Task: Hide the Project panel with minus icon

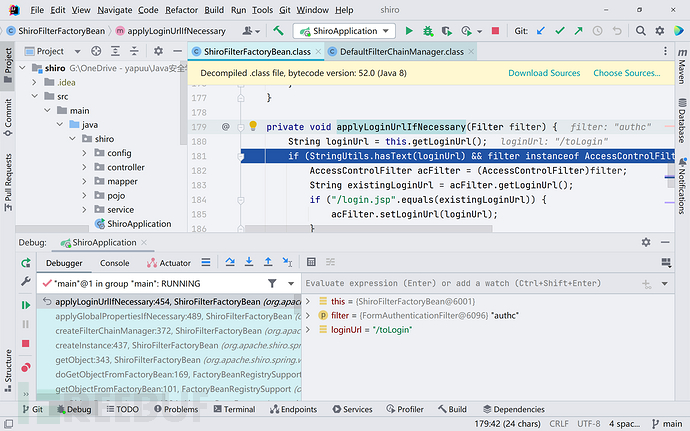Action: 177,52
